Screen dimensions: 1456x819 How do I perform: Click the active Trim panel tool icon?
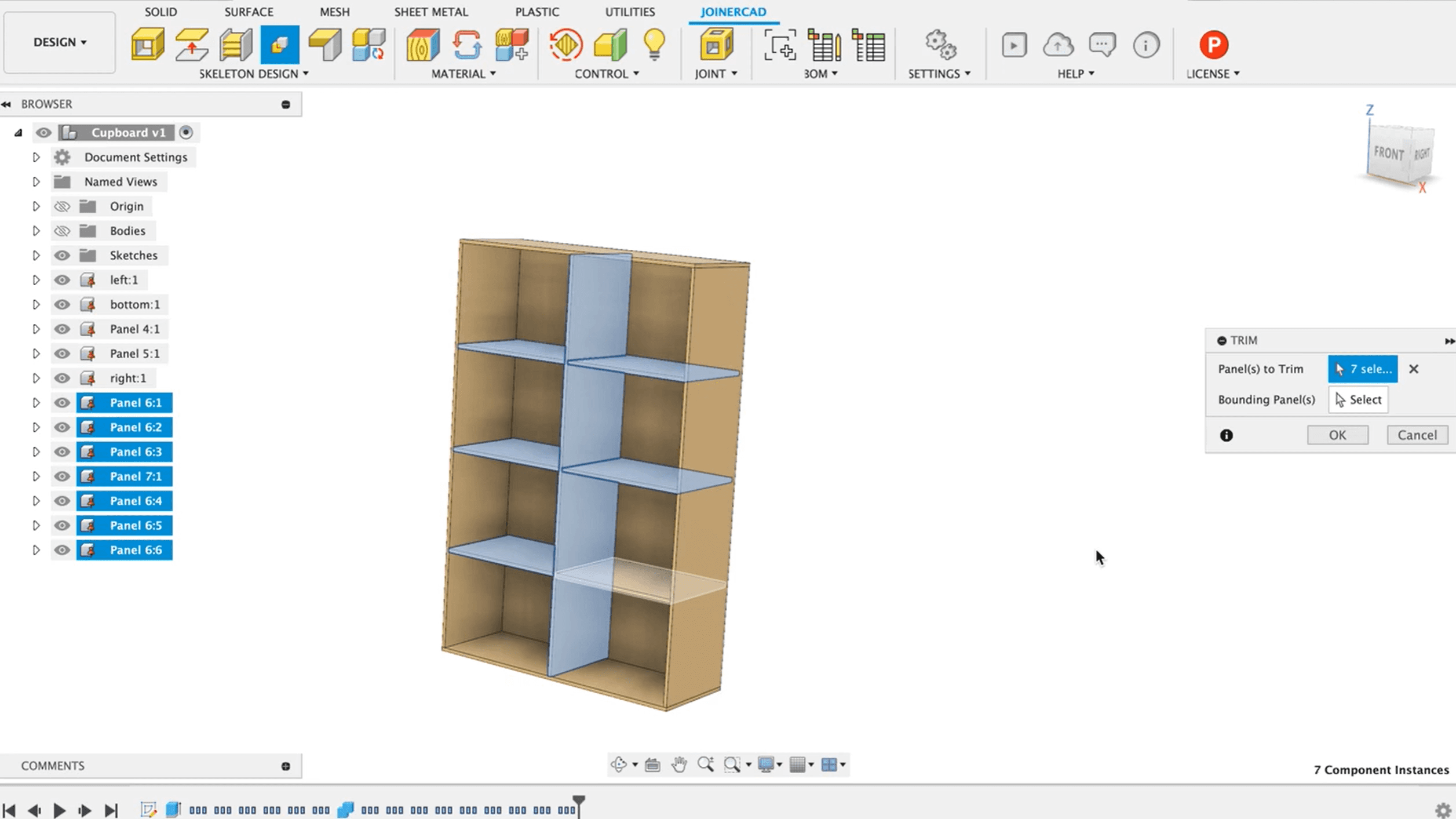click(x=280, y=45)
